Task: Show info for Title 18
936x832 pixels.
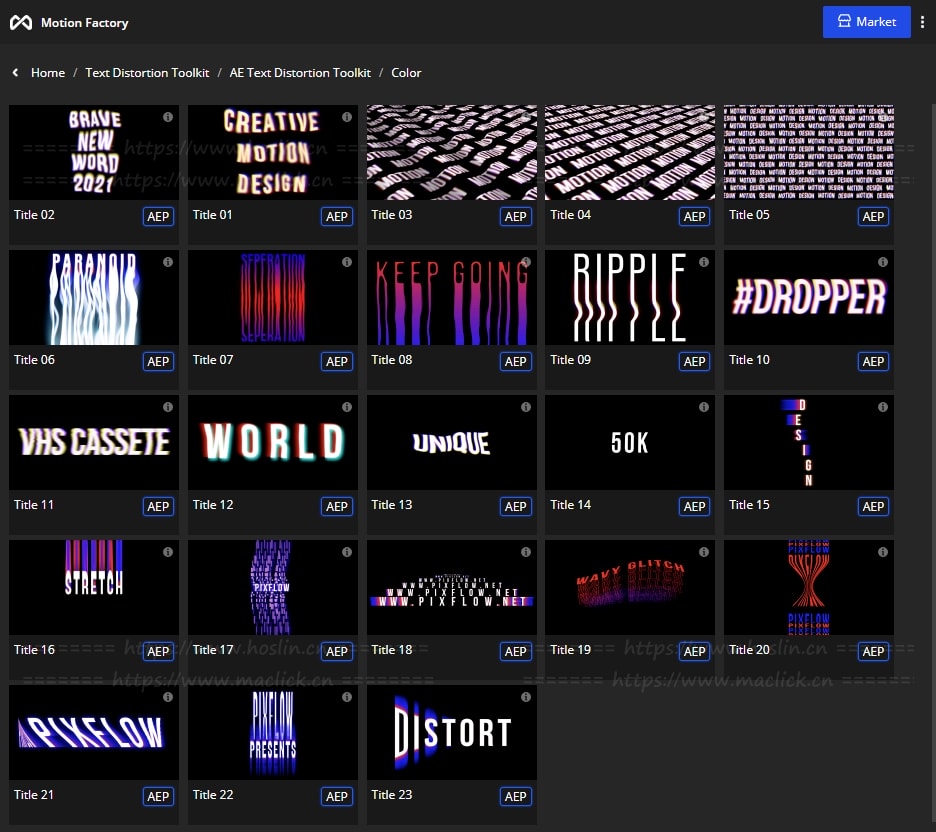Action: (x=526, y=552)
